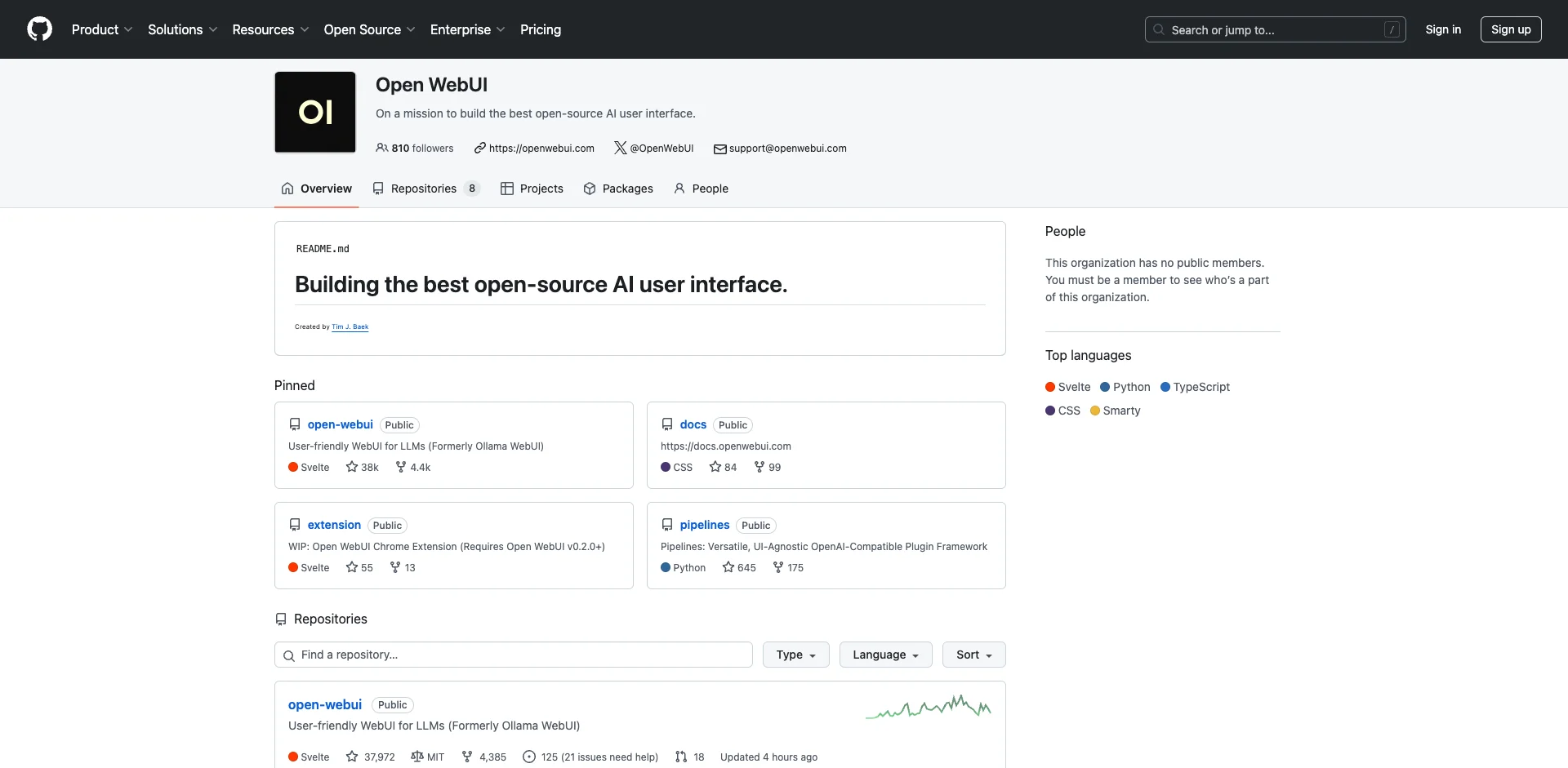This screenshot has width=1568, height=768.
Task: Click the email envelope icon
Action: point(719,149)
